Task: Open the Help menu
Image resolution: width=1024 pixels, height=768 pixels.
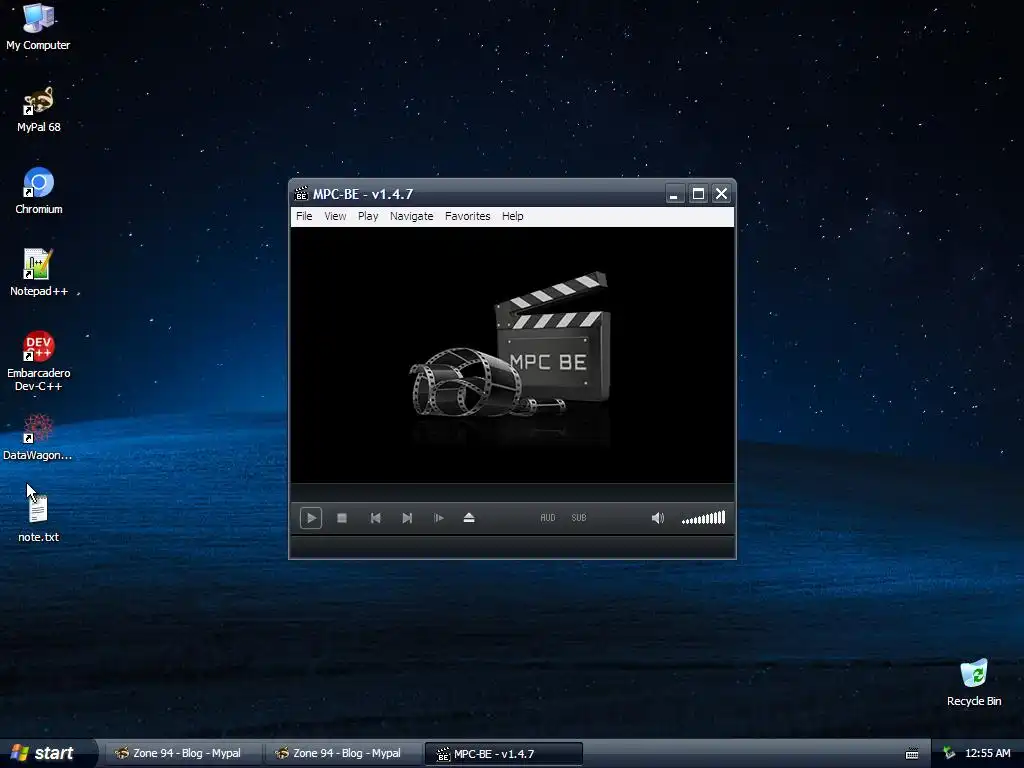Action: pyautogui.click(x=513, y=216)
